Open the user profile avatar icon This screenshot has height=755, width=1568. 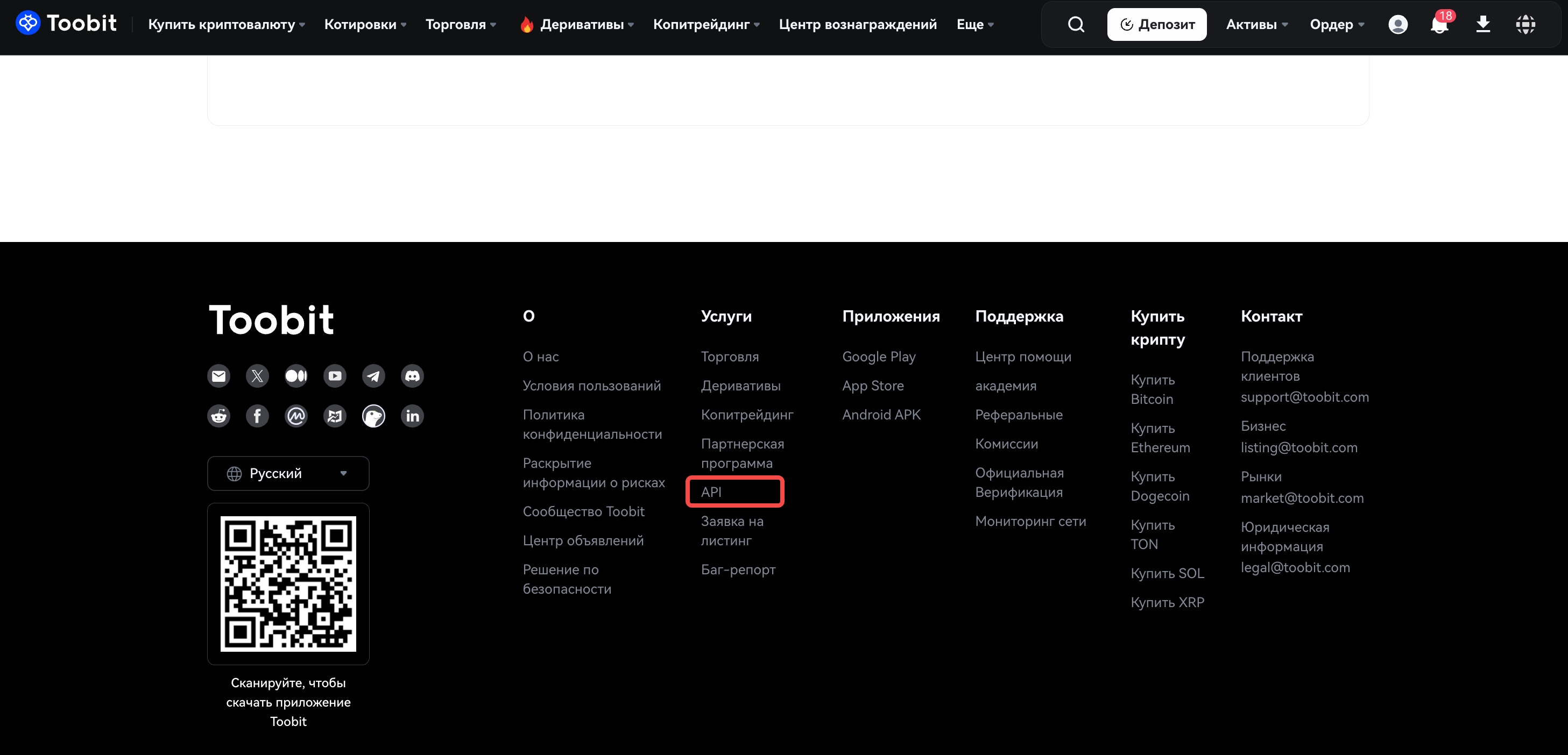[x=1397, y=24]
